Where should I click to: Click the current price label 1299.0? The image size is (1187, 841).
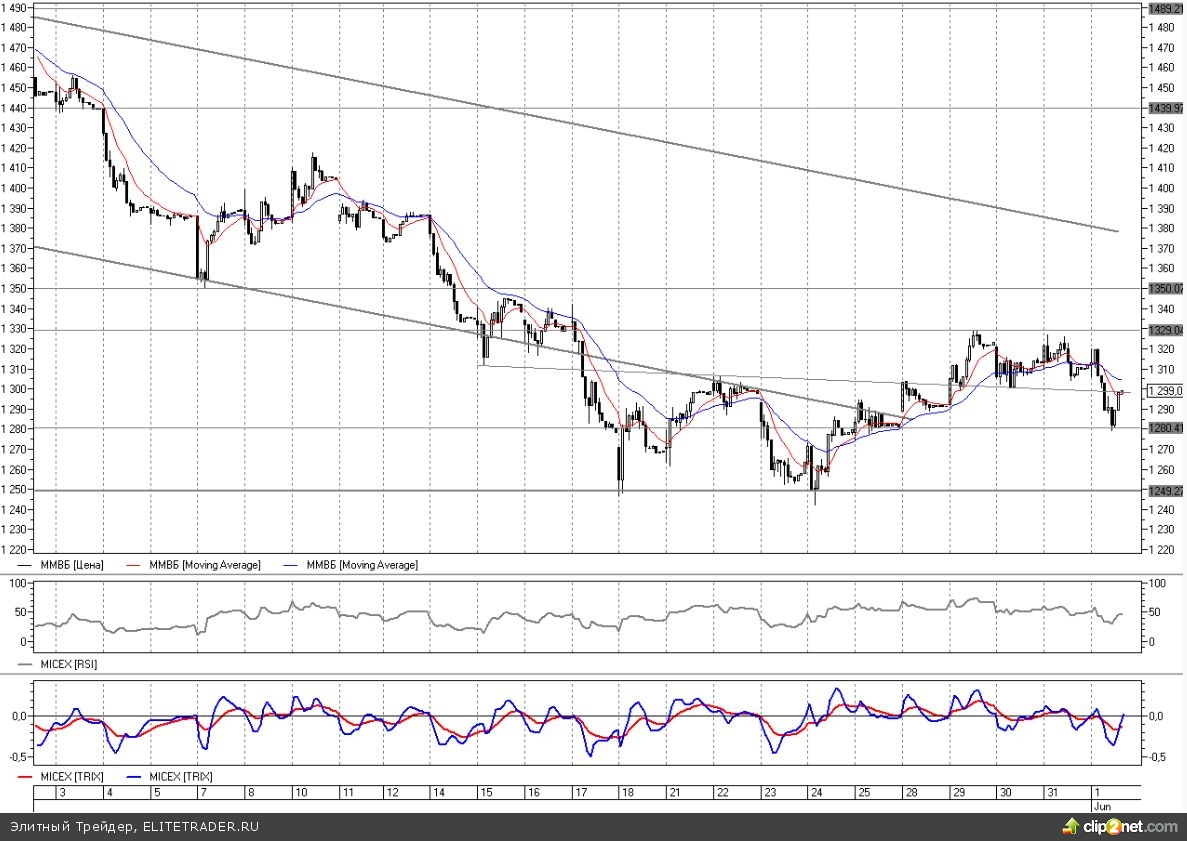[1165, 390]
